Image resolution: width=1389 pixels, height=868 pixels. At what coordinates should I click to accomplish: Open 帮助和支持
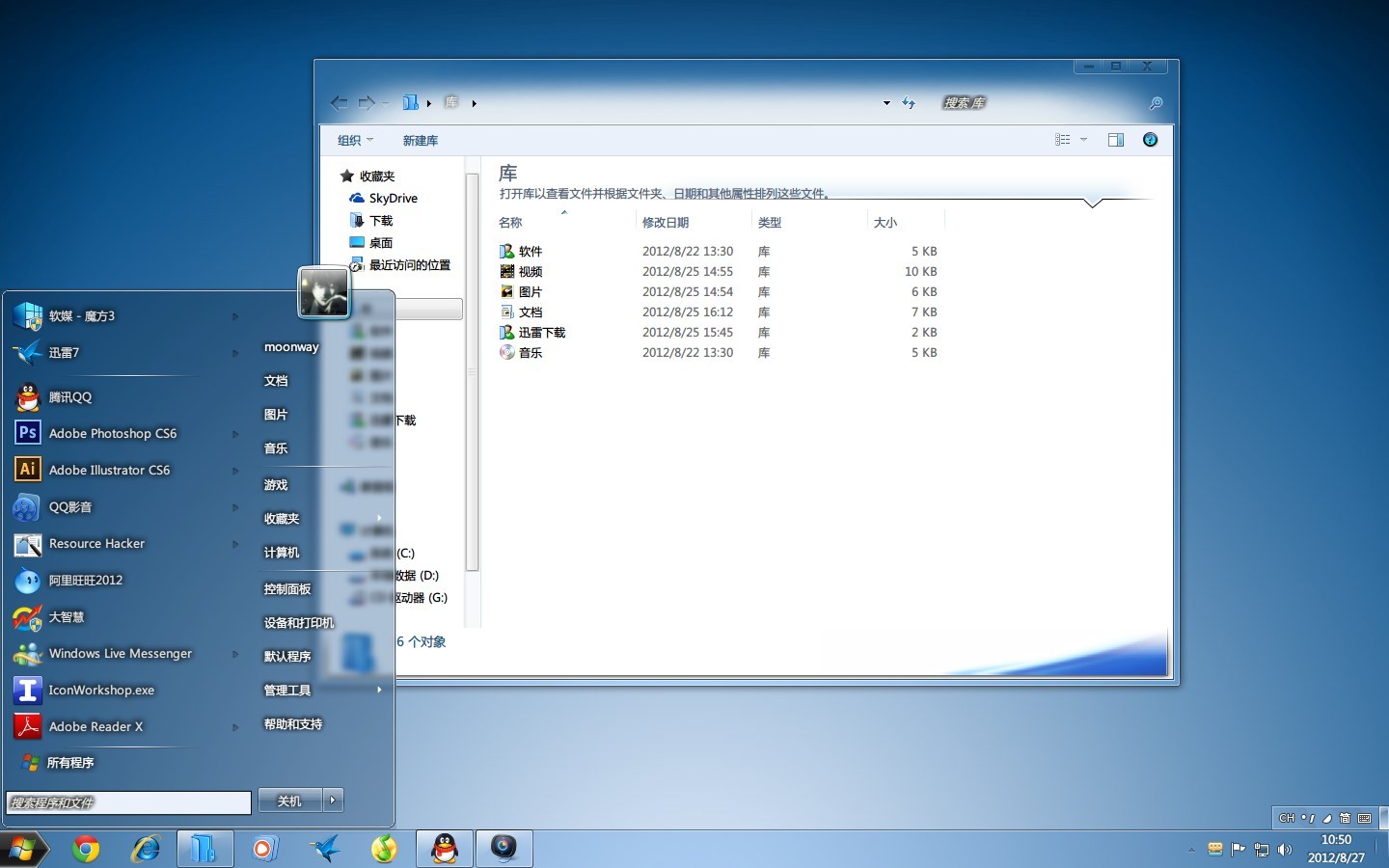pos(293,724)
